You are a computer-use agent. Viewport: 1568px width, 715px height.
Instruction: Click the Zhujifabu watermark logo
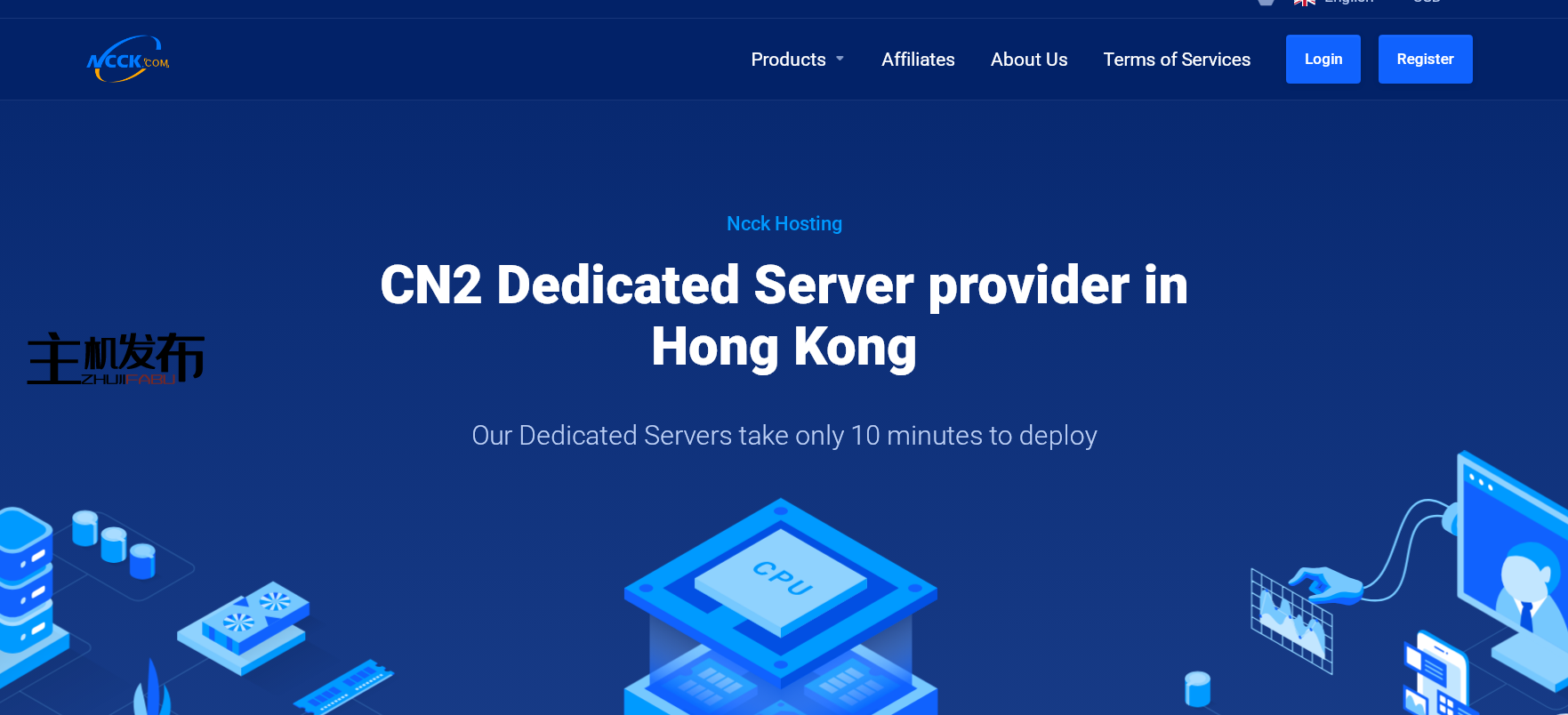(x=116, y=358)
